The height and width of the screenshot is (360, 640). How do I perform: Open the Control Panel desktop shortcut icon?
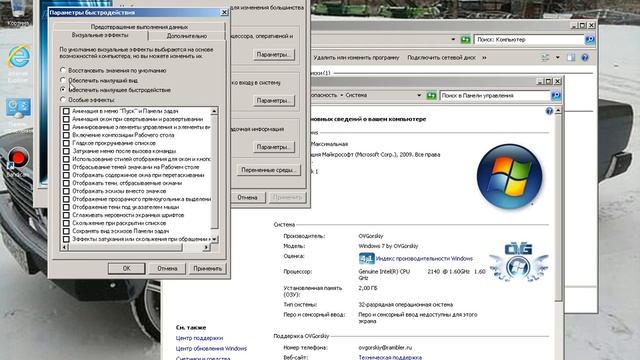point(18,109)
